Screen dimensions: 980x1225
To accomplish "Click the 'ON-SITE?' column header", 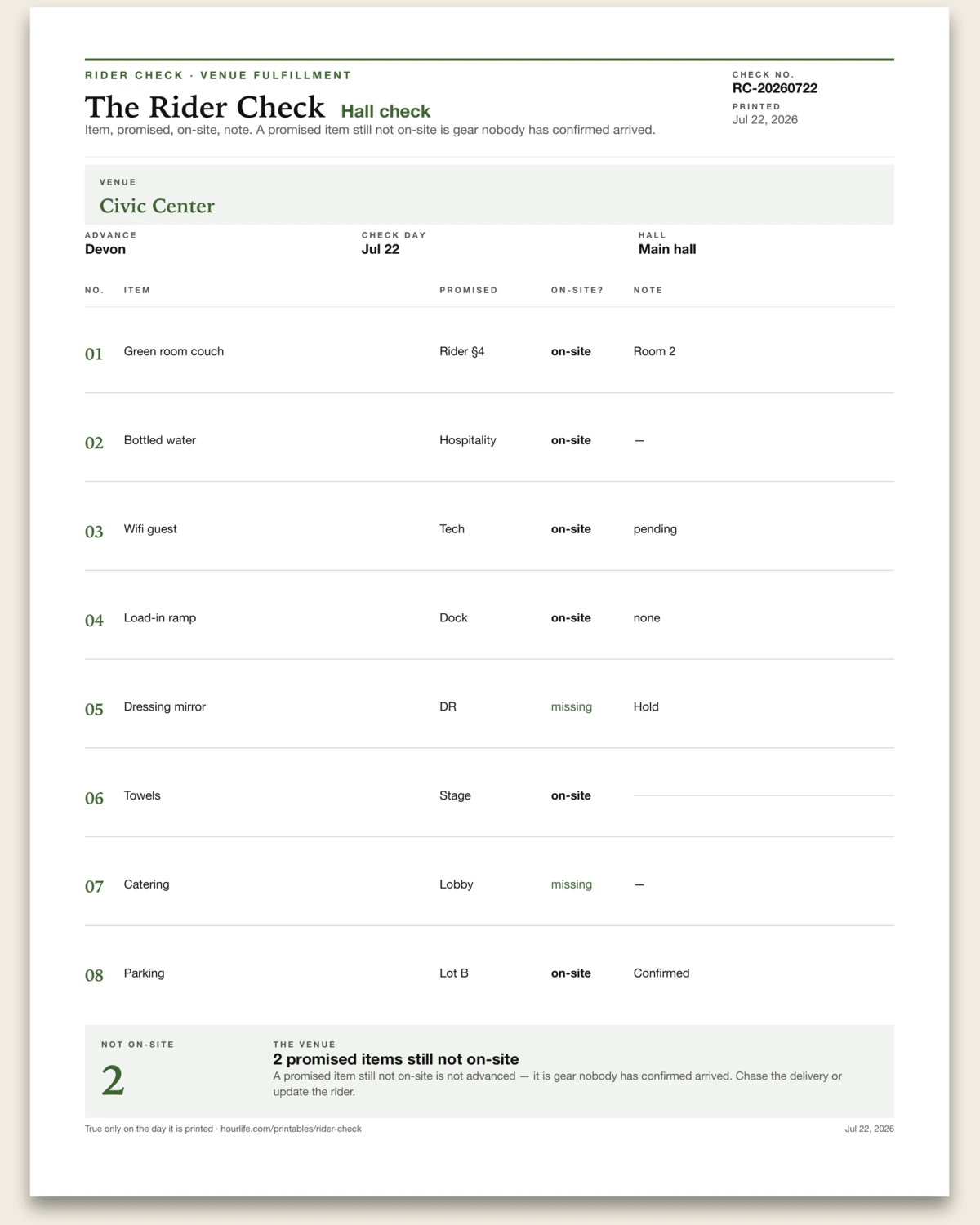I will pyautogui.click(x=577, y=290).
